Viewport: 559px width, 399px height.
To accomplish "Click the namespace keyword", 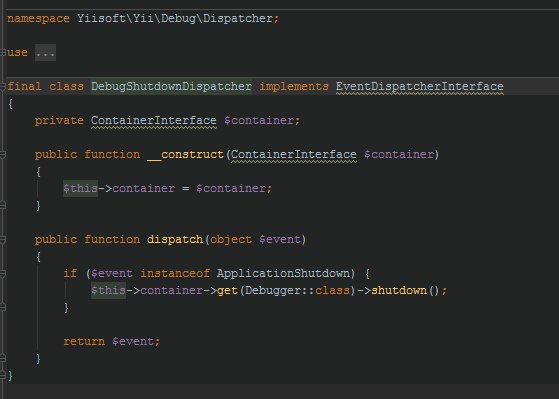I will 39,19.
